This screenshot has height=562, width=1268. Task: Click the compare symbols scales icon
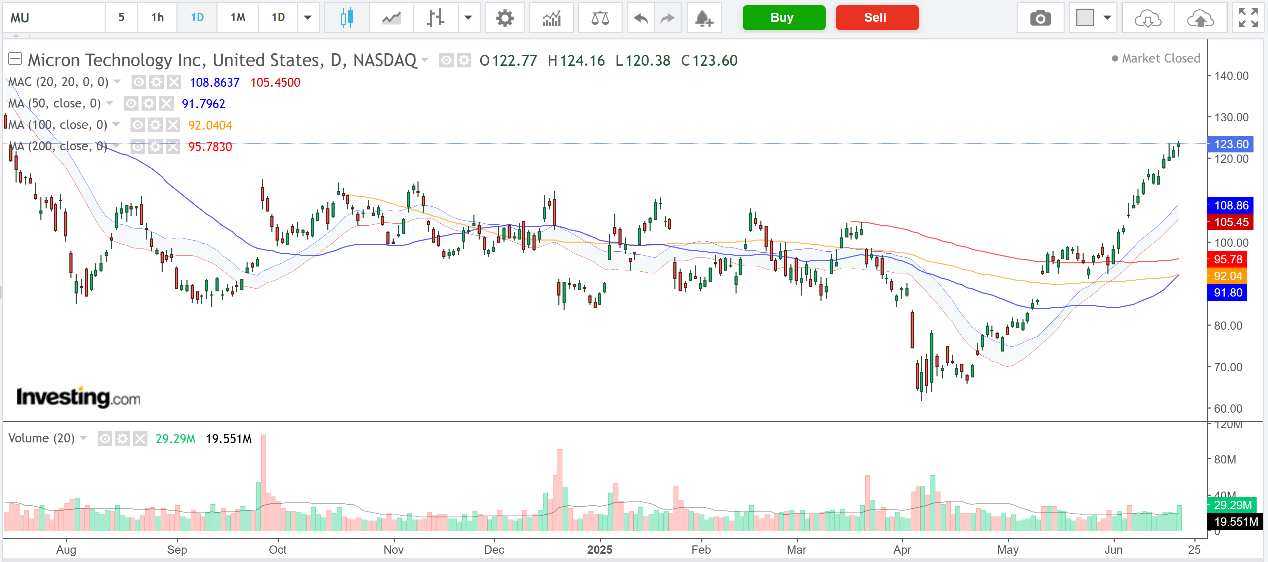(599, 18)
